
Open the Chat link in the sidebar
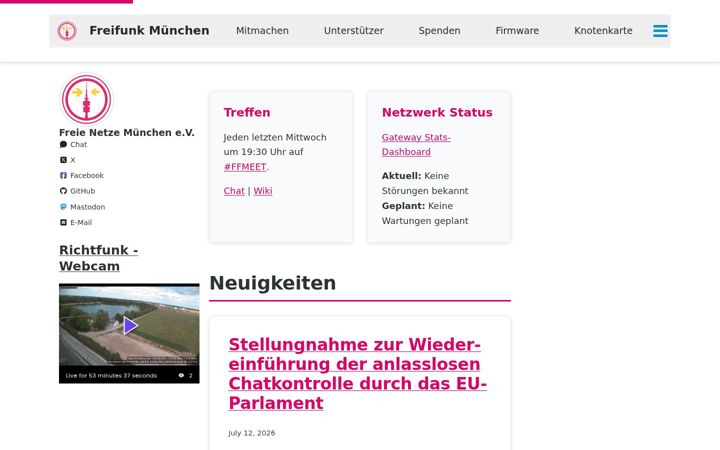pos(79,145)
